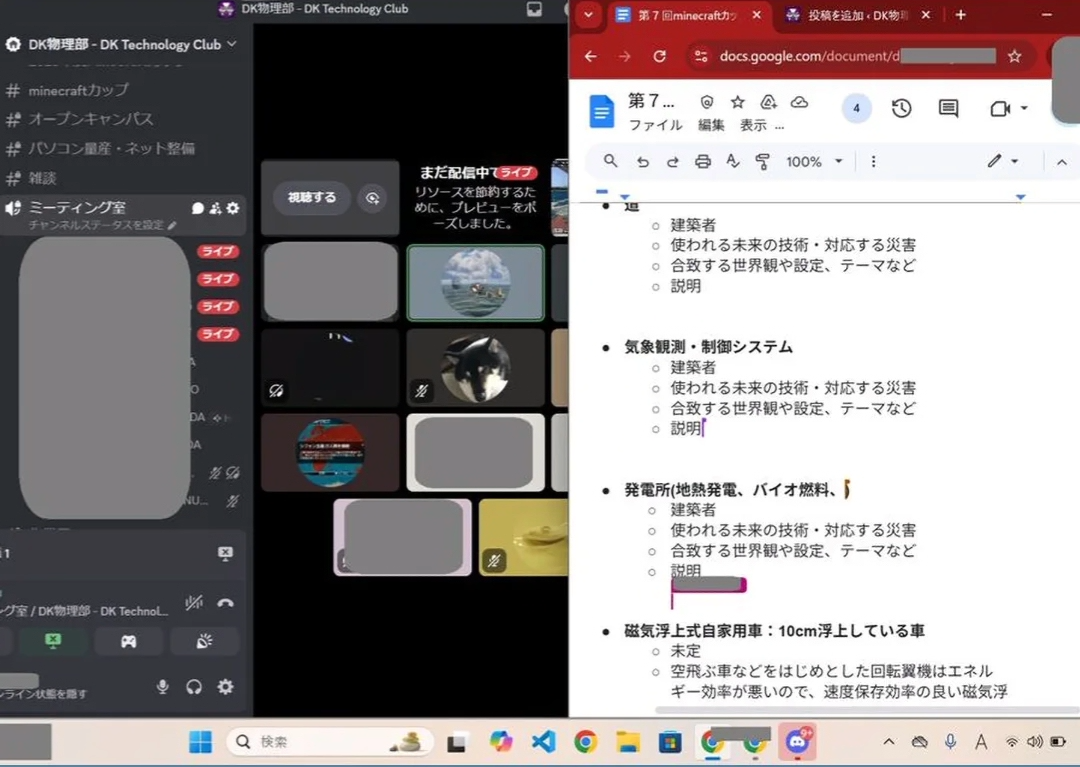Open the 100% zoom dropdown
Viewport: 1080px width, 767px height.
pyautogui.click(x=814, y=162)
